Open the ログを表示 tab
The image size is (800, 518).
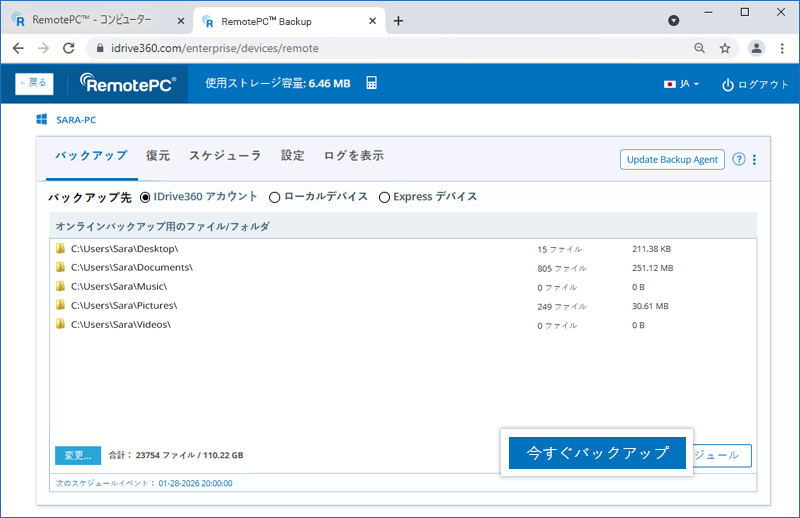pyautogui.click(x=354, y=156)
